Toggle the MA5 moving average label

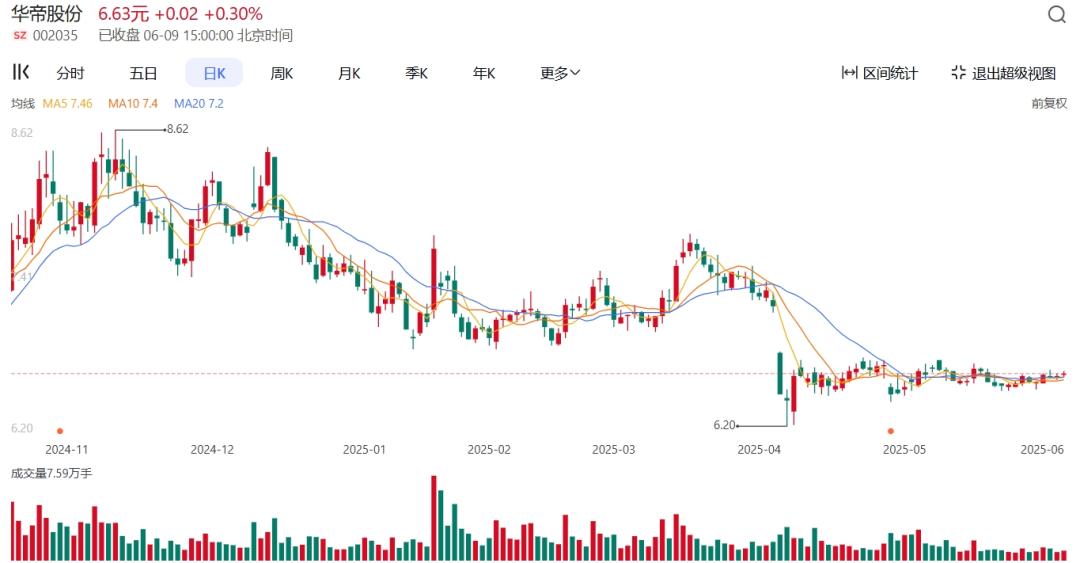coord(67,103)
